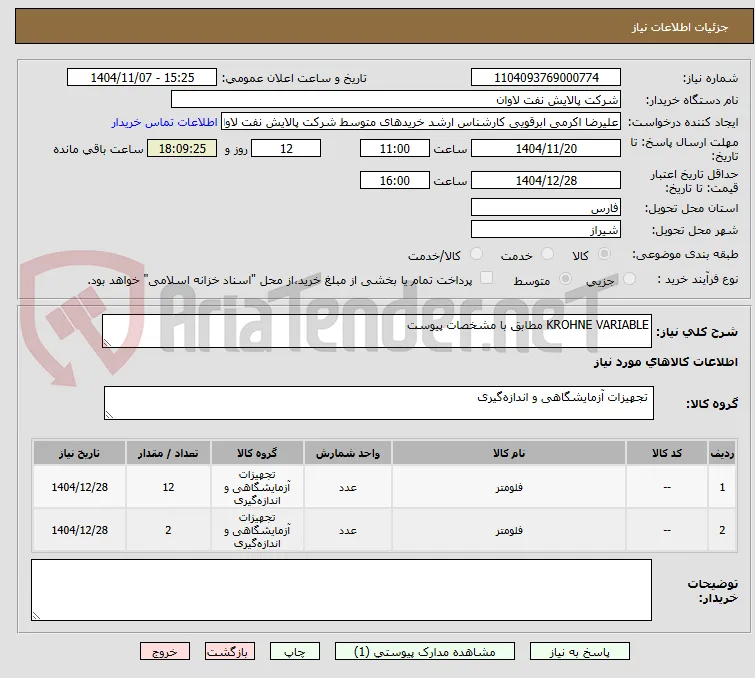The height and width of the screenshot is (678, 755).
Task: Click فلومتر in row 2
Action: click(509, 530)
